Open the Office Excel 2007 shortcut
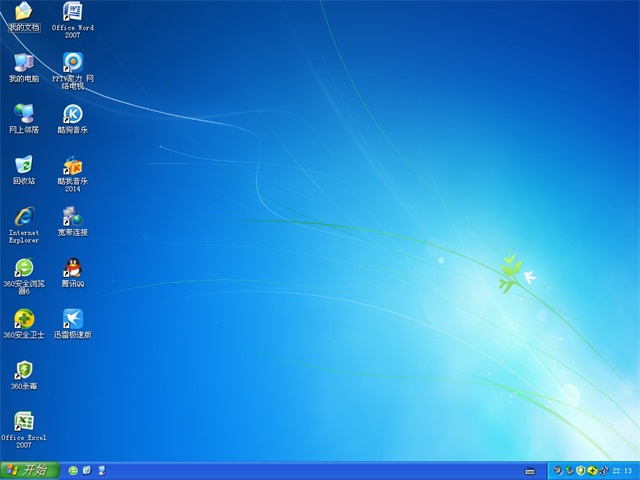The width and height of the screenshot is (640, 480). 24,422
